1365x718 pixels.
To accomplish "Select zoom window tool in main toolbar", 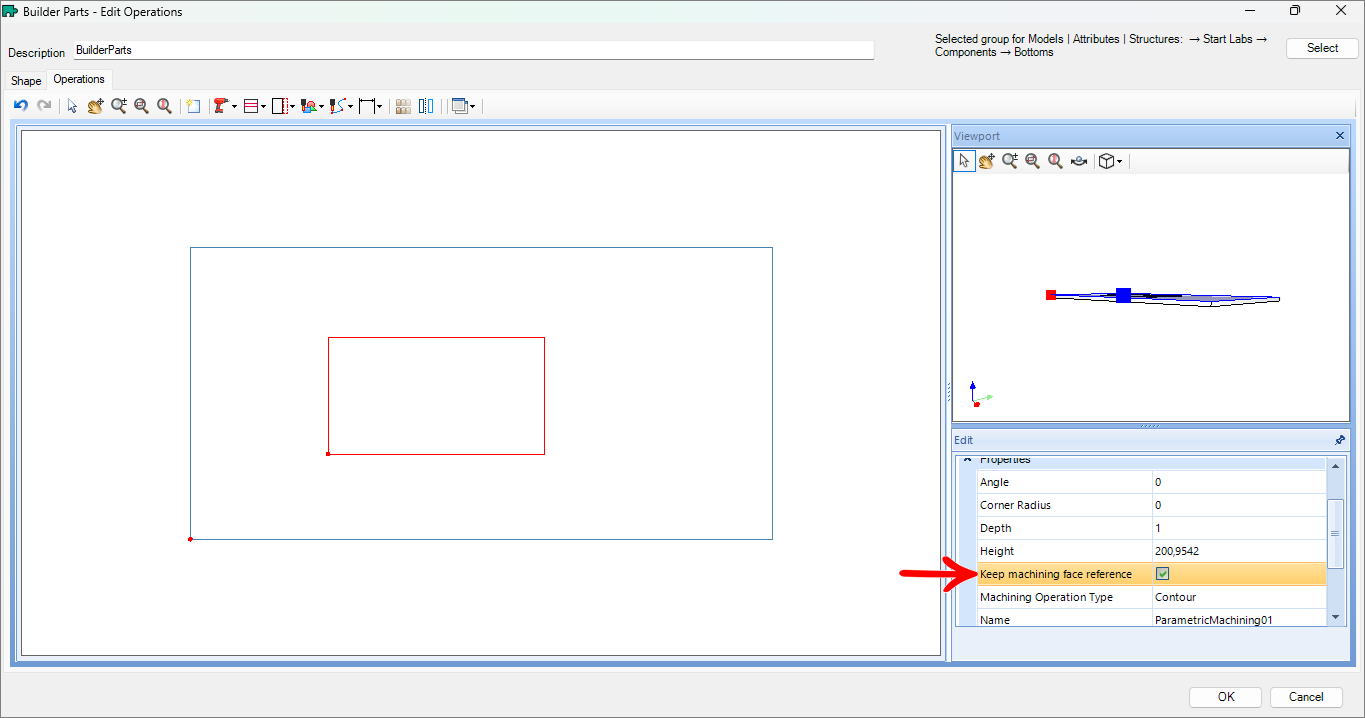I will [x=119, y=105].
